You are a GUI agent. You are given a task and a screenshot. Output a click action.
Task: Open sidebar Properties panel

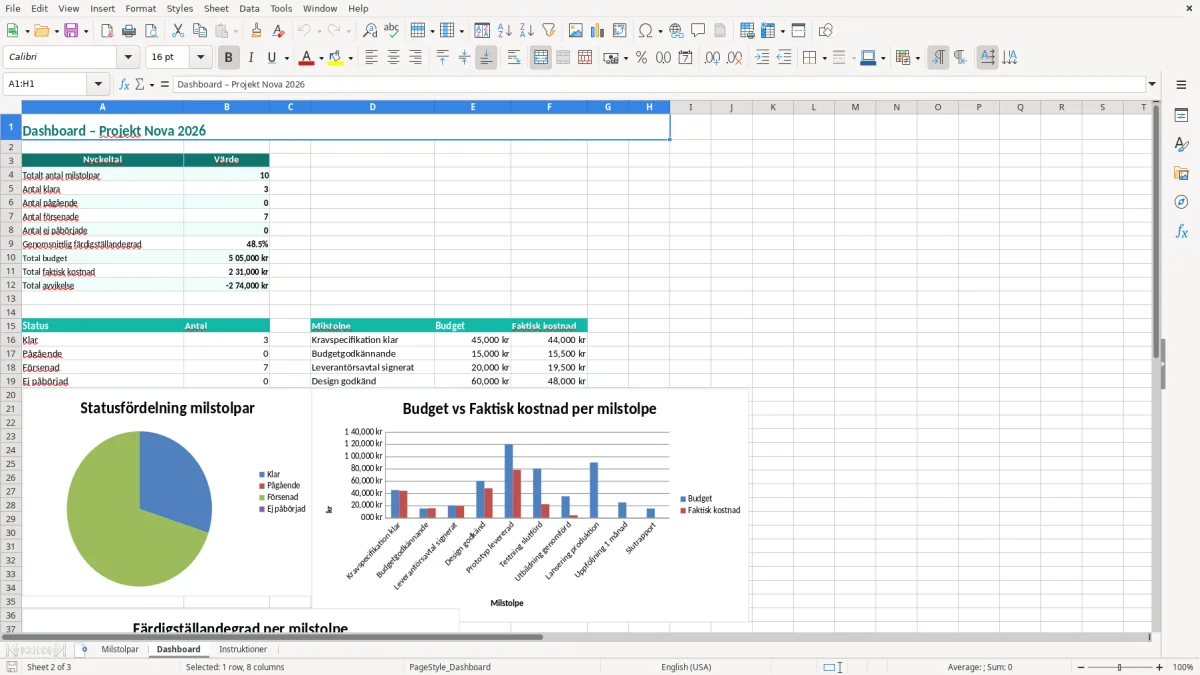point(1181,116)
